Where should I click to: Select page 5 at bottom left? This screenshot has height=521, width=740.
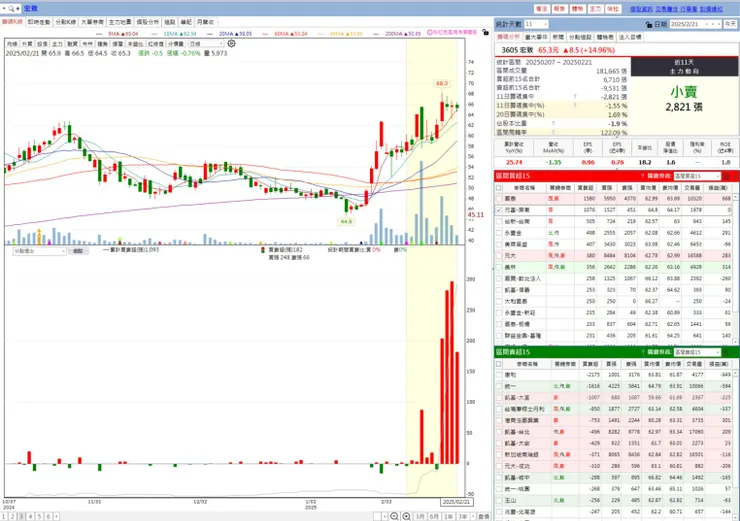tap(40, 517)
